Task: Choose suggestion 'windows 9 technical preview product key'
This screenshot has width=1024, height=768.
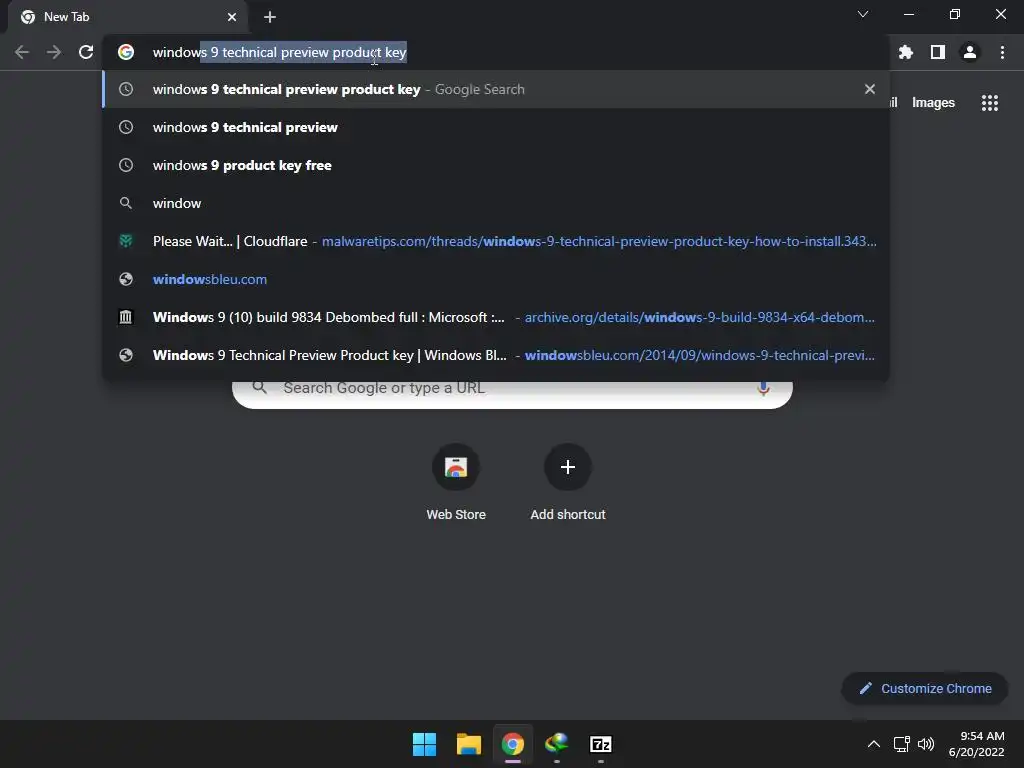Action: point(496,89)
